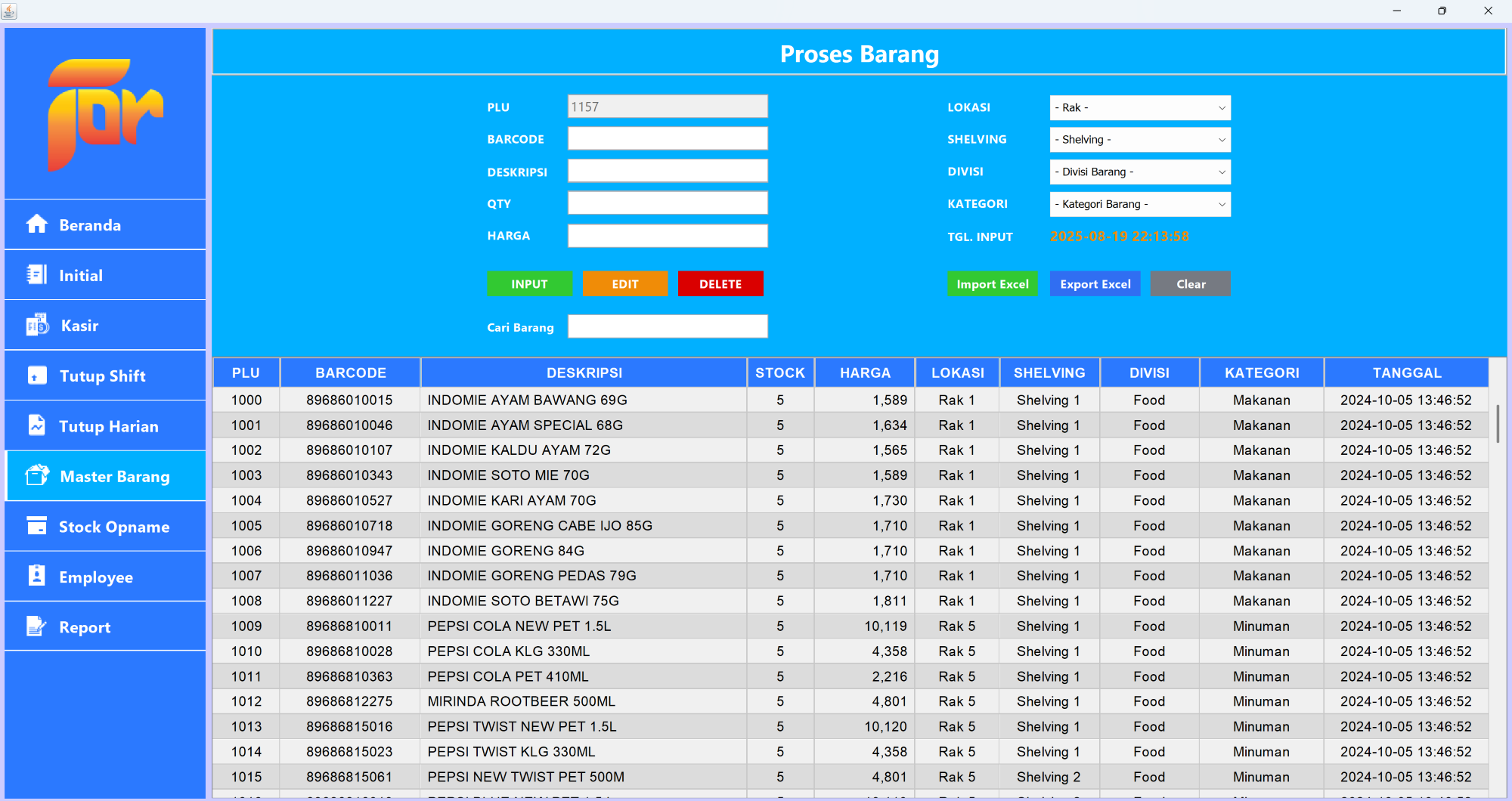Select the Beranda home icon
Viewport: 1512px width, 801px height.
[x=37, y=224]
